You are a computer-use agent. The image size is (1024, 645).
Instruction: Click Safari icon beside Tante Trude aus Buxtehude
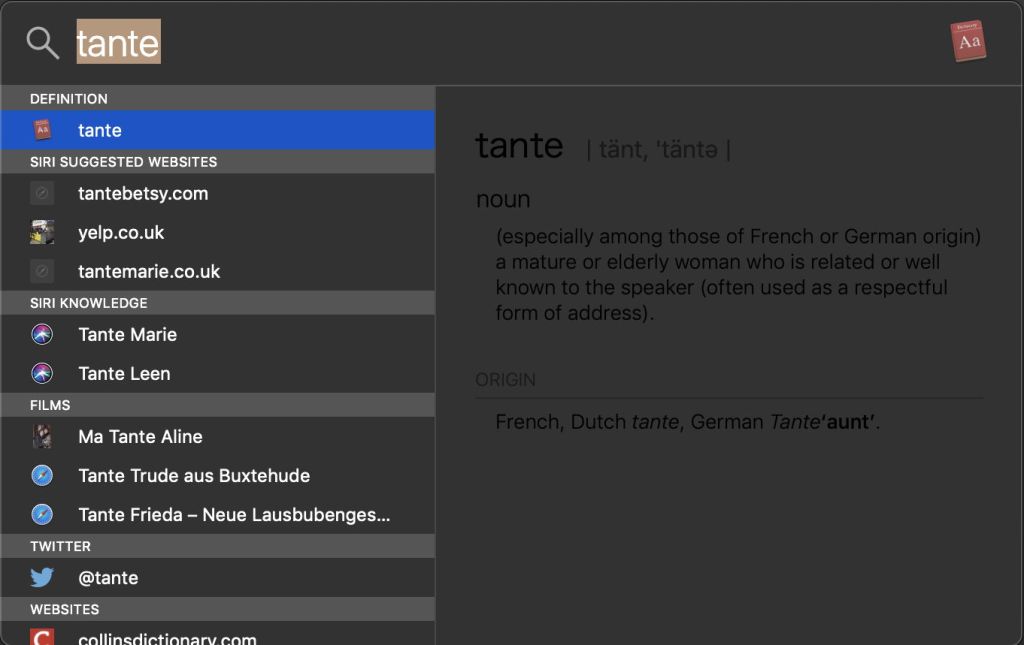[42, 475]
